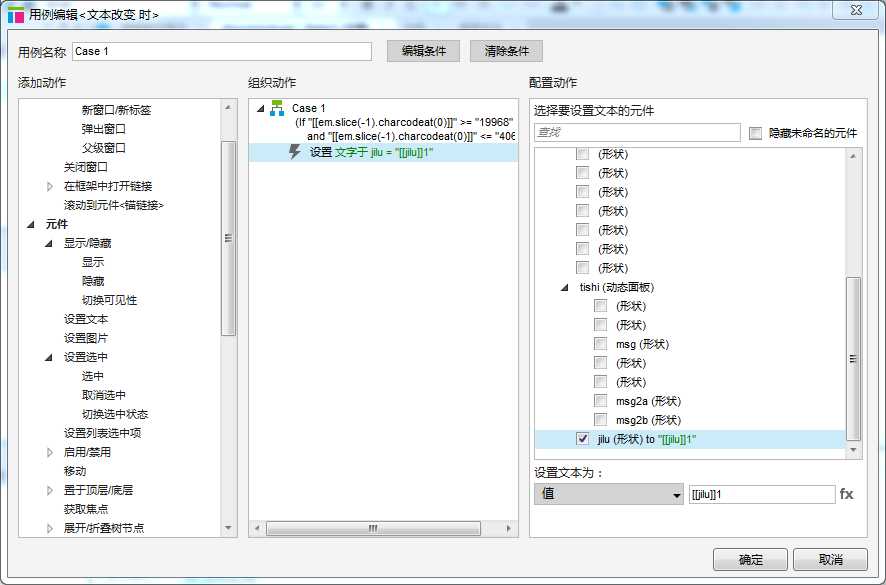Click the 编辑条件 button
Image resolution: width=886 pixels, height=585 pixels.
[423, 51]
